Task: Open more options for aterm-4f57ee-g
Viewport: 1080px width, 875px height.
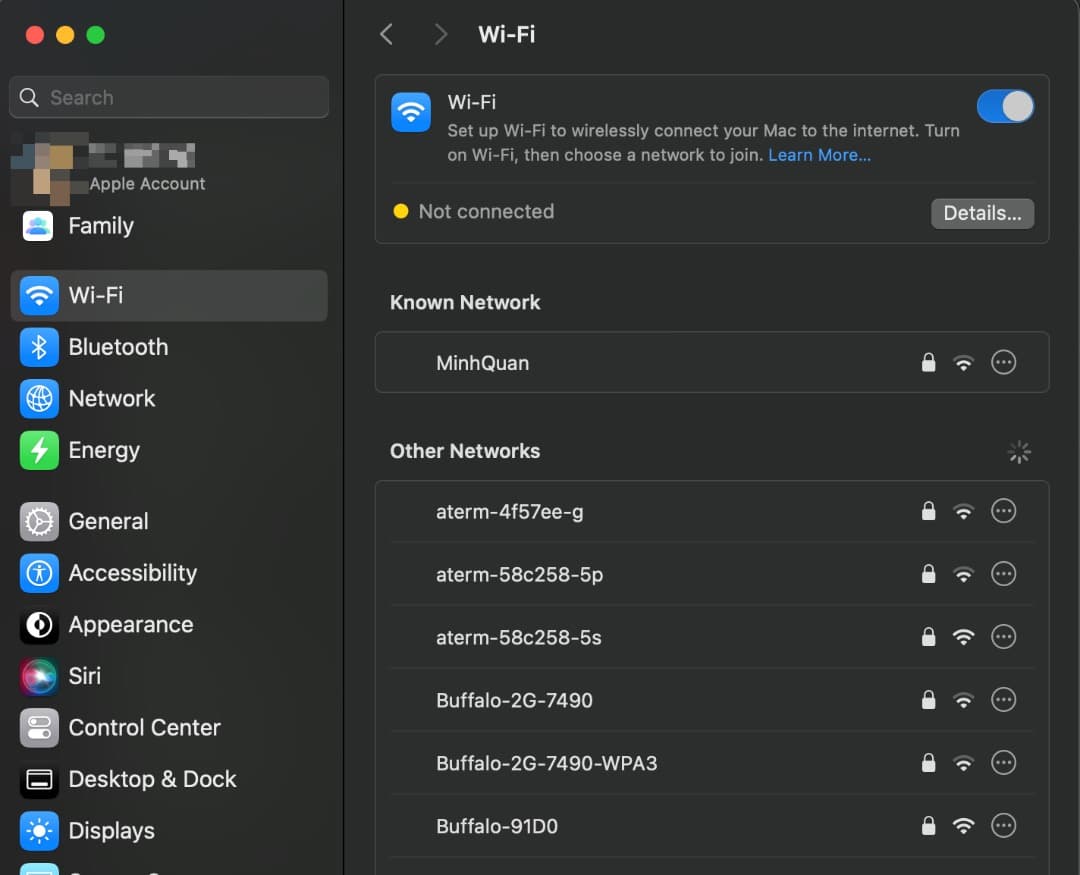Action: 1003,511
